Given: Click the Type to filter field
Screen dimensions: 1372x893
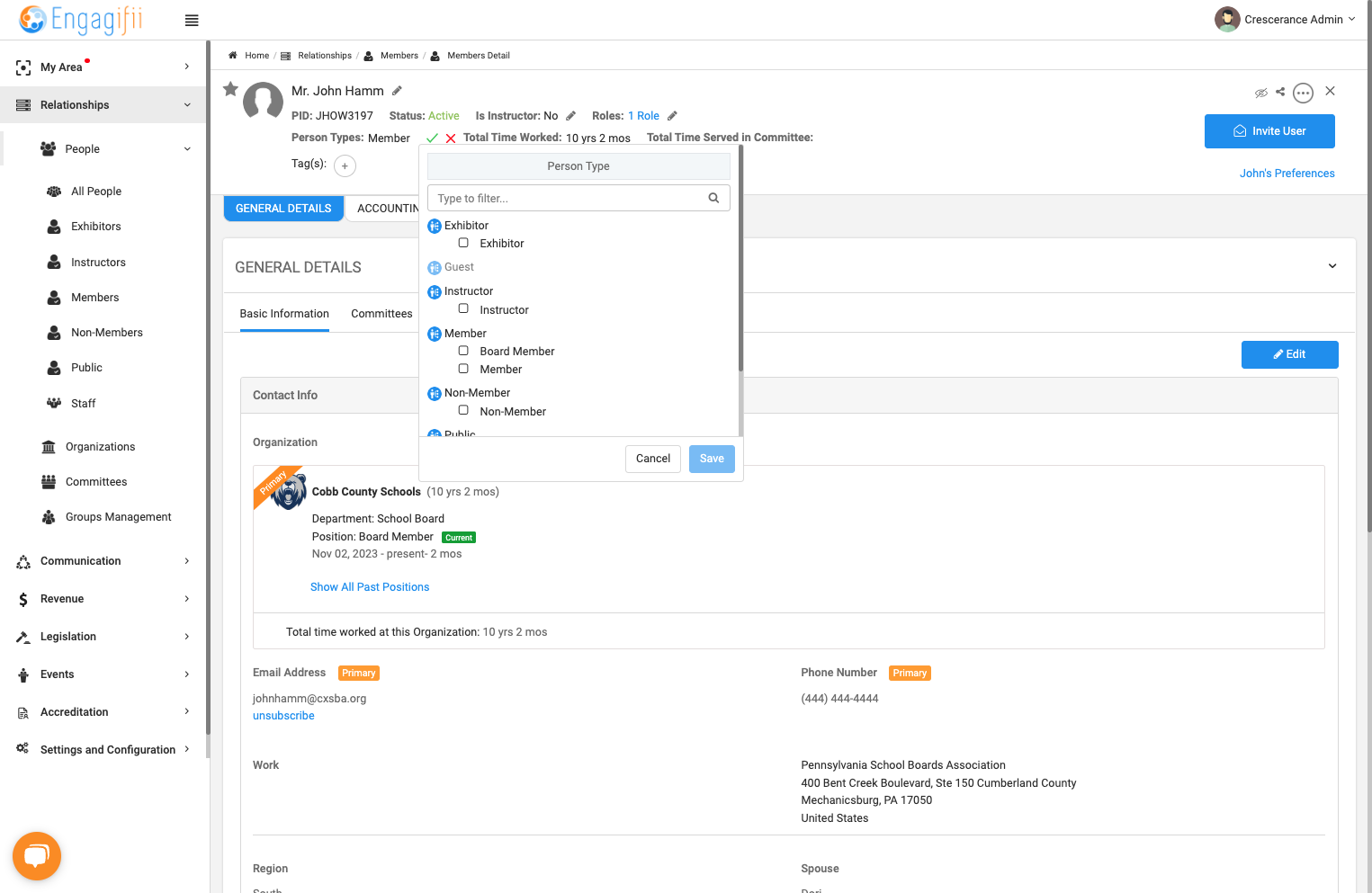Looking at the screenshot, I should click(x=578, y=198).
